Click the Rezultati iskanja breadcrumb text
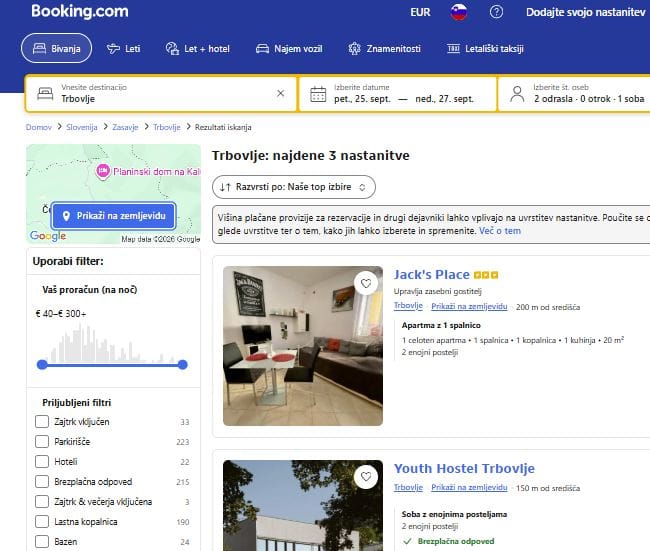 (223, 127)
